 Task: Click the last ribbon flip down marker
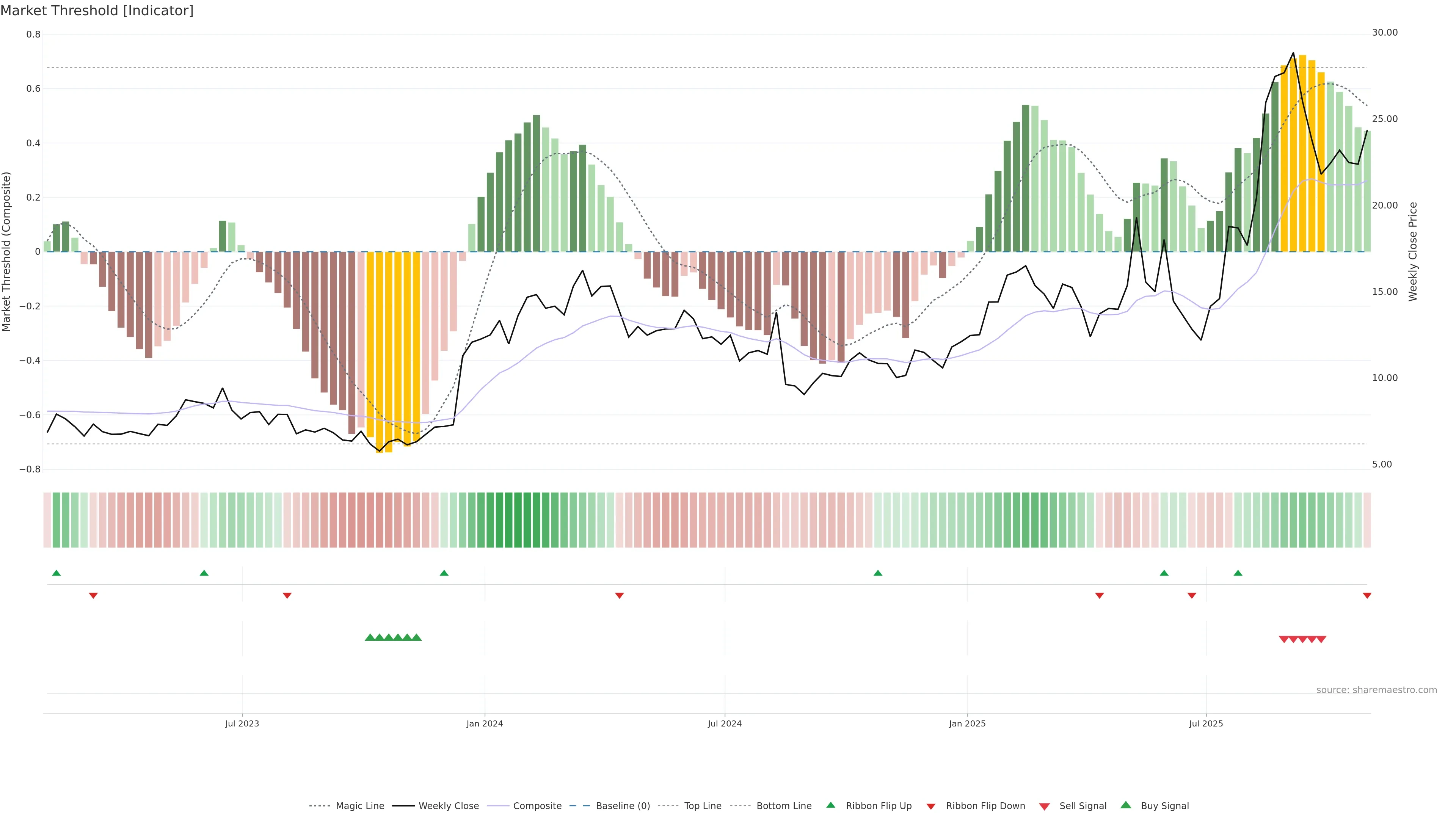point(1367,596)
